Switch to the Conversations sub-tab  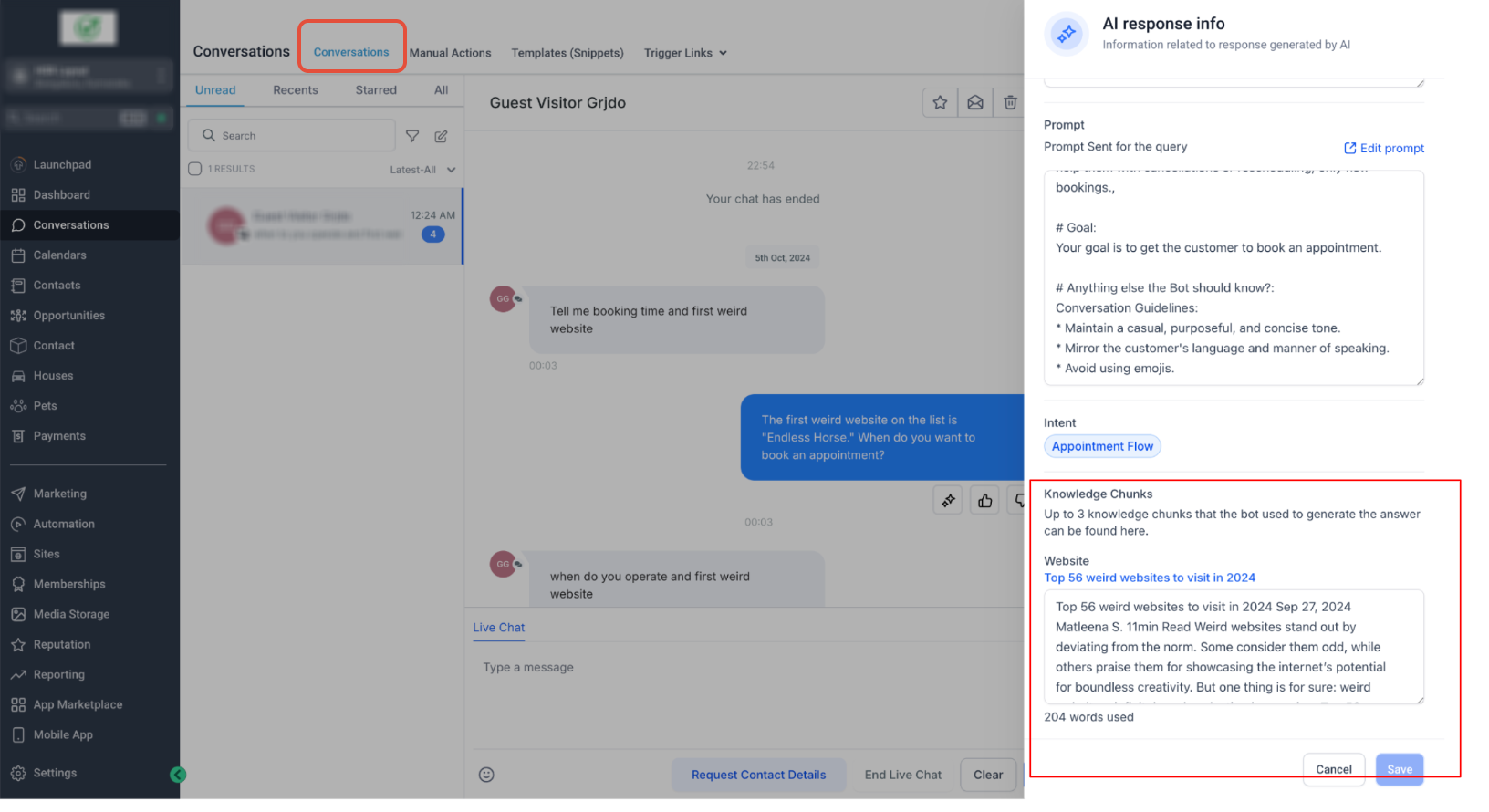pyautogui.click(x=351, y=52)
